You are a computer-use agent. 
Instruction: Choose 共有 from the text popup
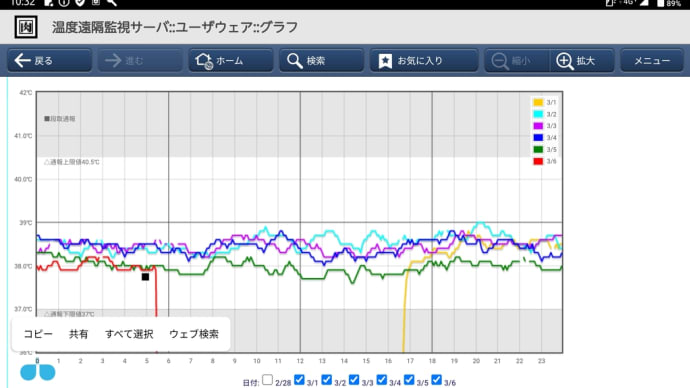(x=78, y=334)
